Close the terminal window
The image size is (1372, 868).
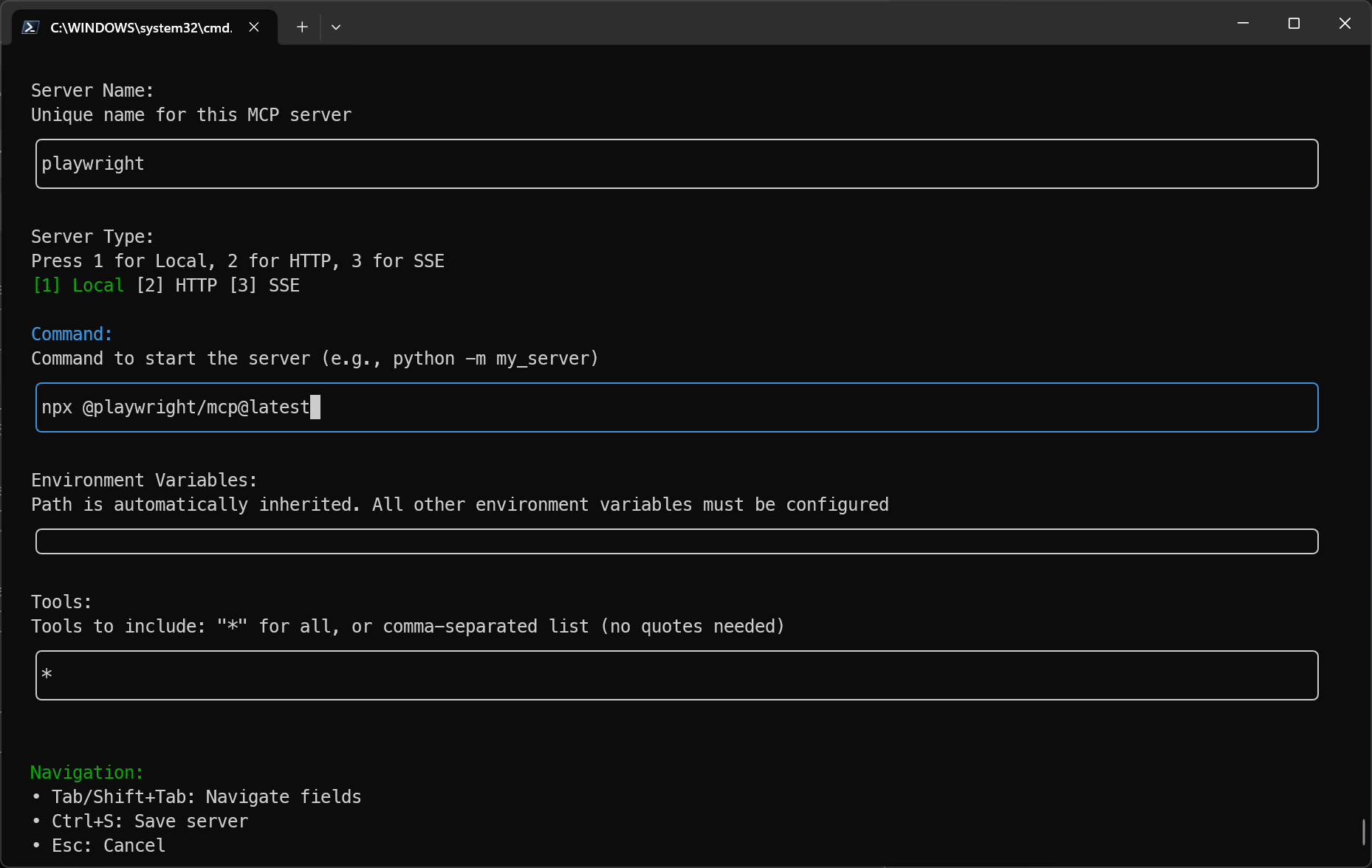point(1345,24)
